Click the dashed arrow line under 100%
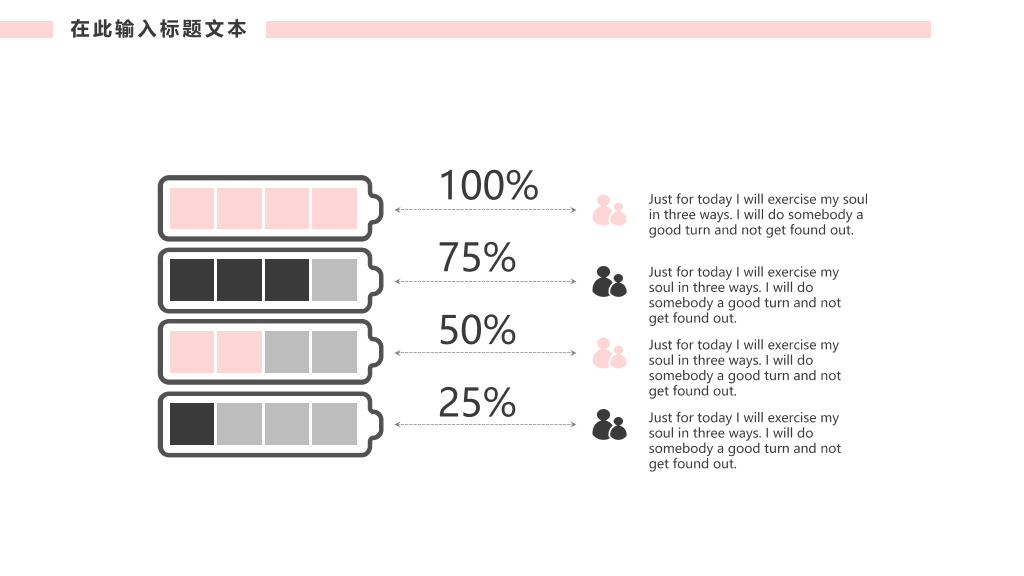The image size is (1024, 576). [x=485, y=210]
